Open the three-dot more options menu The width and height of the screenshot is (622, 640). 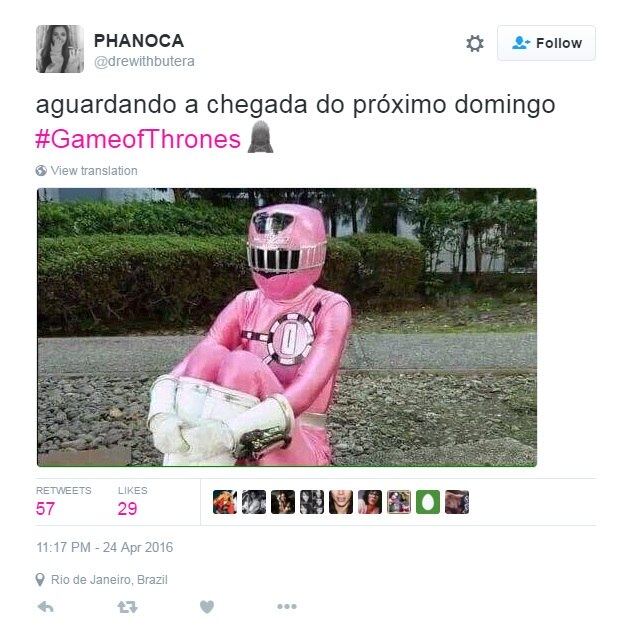point(287,607)
